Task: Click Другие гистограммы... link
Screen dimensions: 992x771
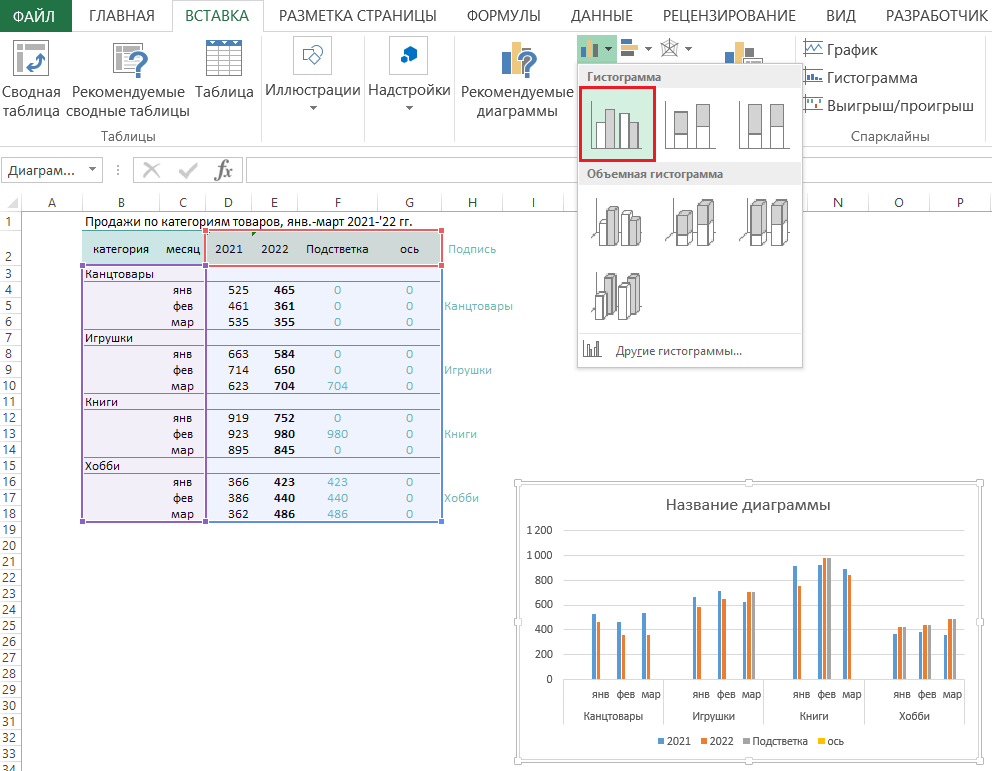Action: point(678,351)
